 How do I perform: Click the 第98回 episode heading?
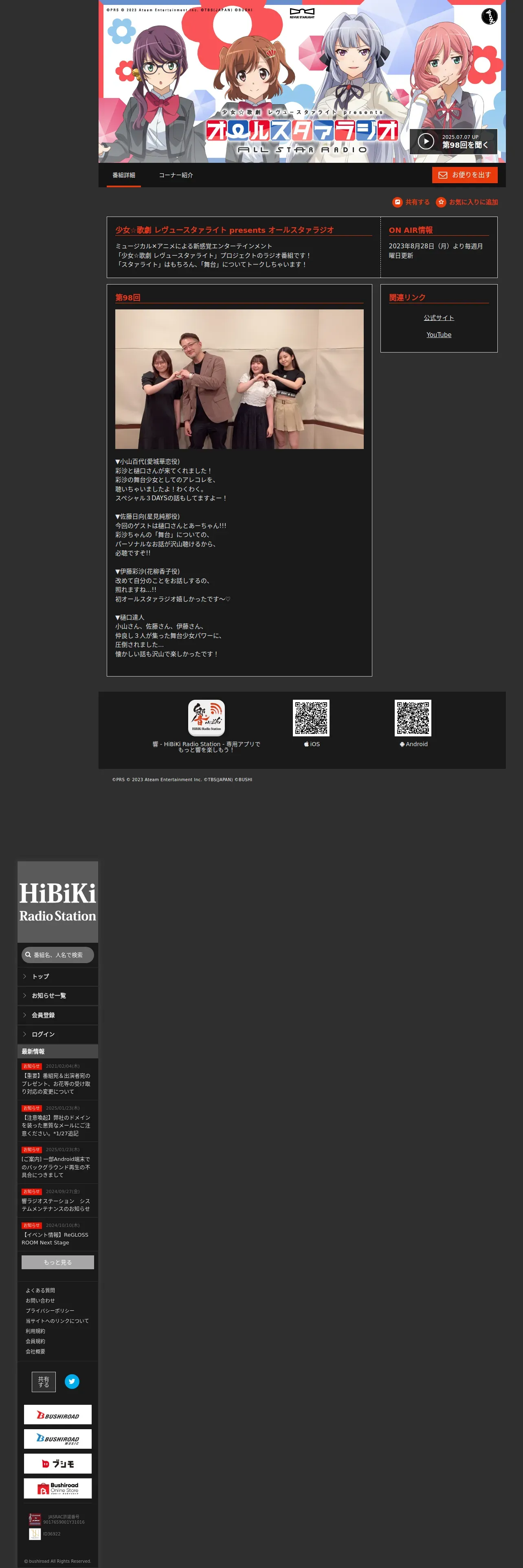coord(128,298)
